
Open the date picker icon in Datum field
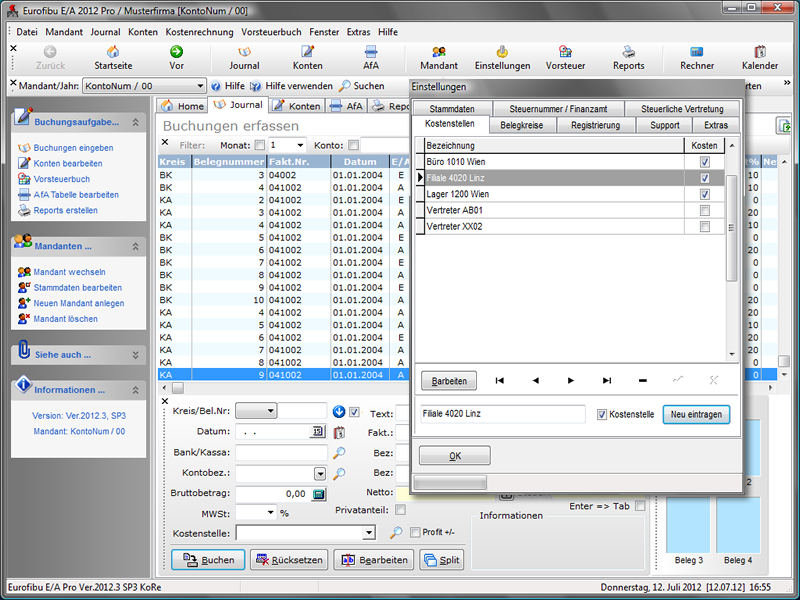[317, 432]
